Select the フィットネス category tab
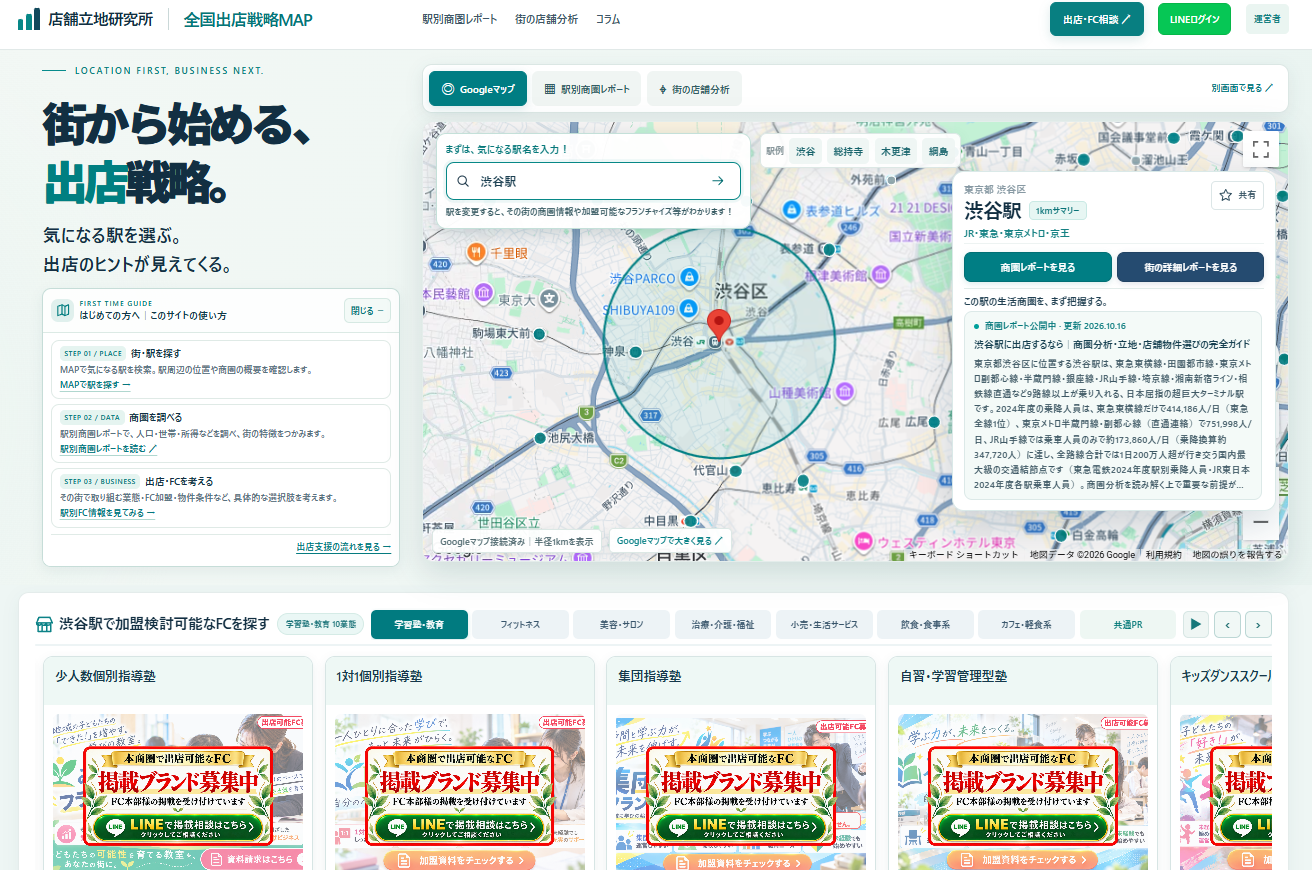The height and width of the screenshot is (870, 1312). click(520, 624)
